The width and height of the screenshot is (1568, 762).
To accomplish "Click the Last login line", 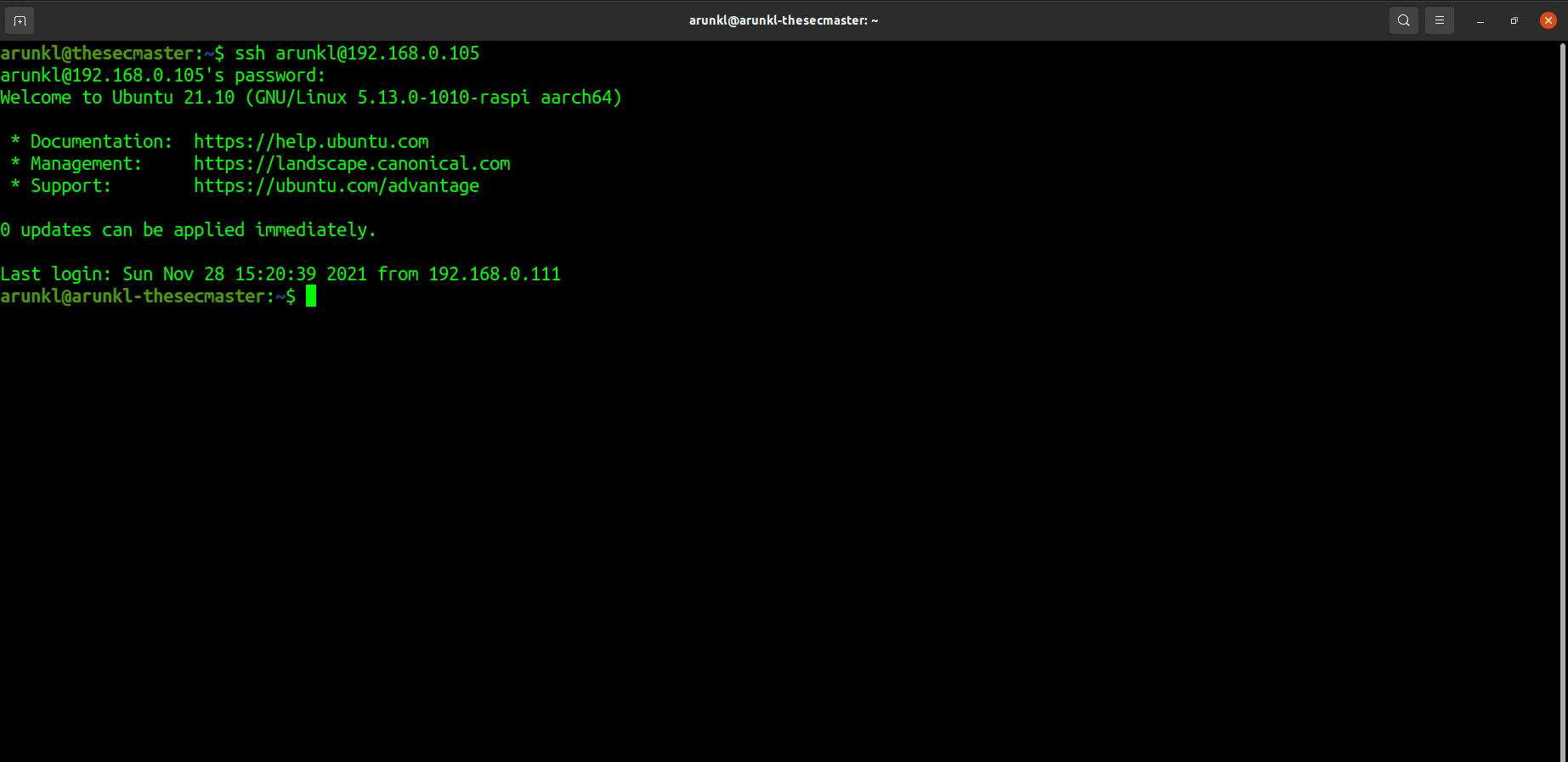I will pyautogui.click(x=280, y=274).
